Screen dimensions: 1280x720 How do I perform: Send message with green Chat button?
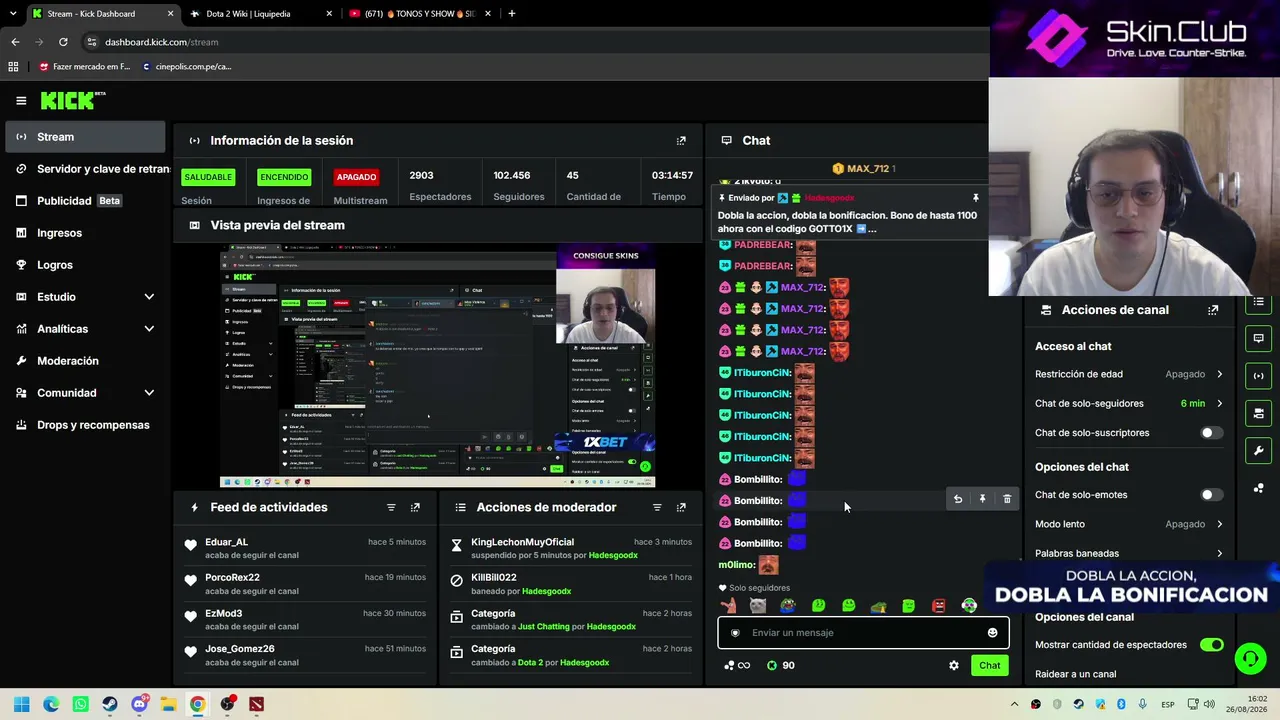click(989, 666)
